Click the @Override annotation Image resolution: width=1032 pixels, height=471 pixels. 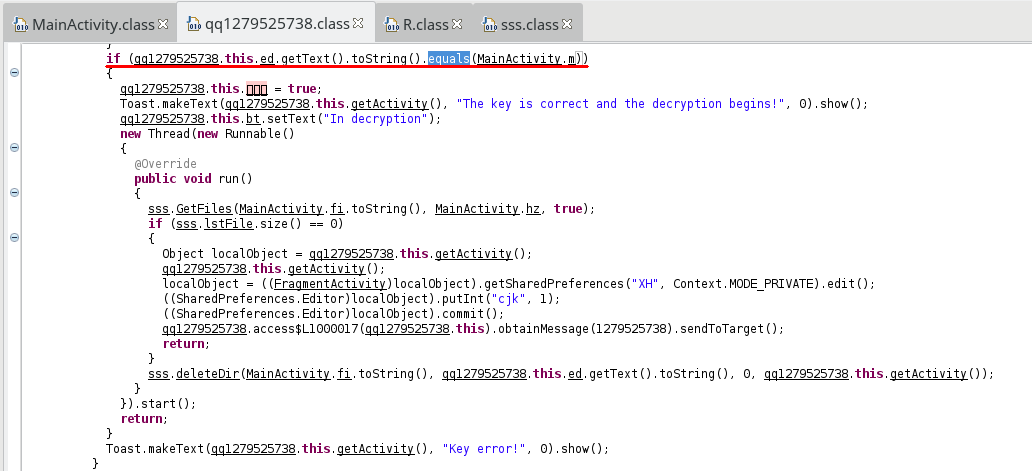(x=165, y=163)
